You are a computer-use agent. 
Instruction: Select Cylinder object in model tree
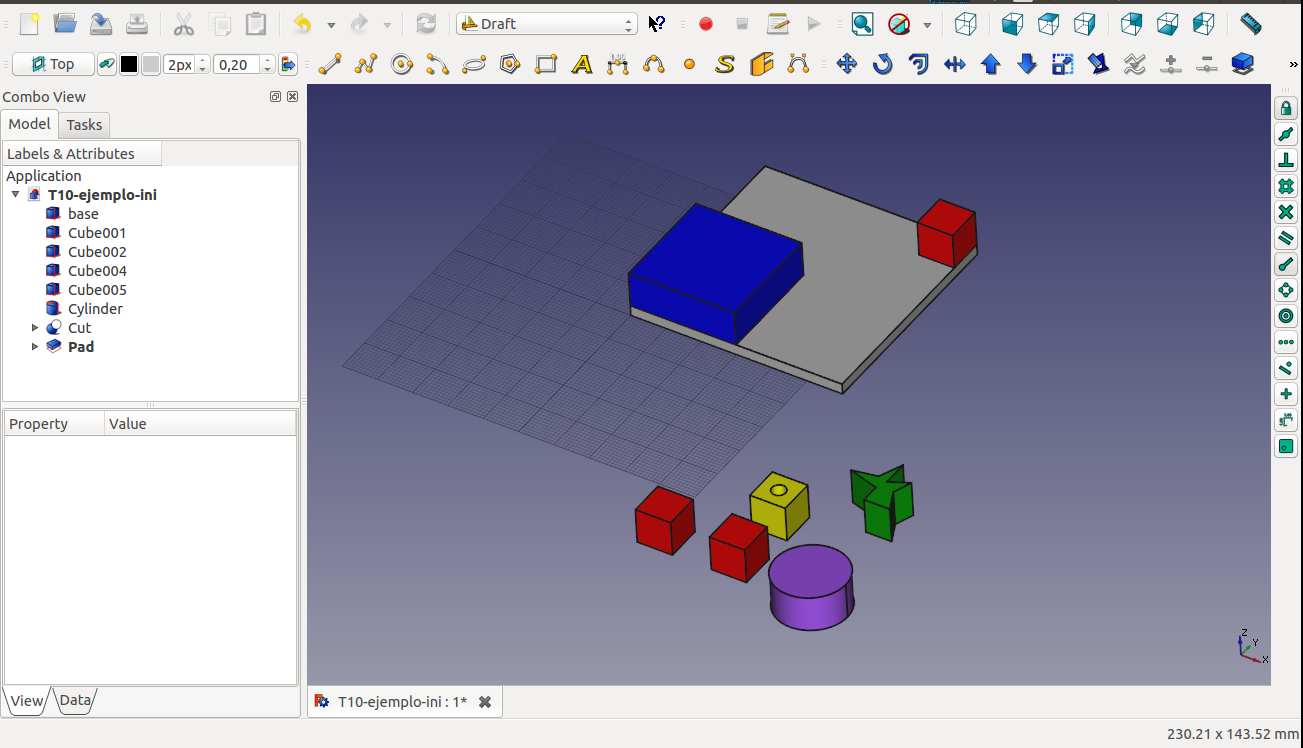[x=95, y=309]
